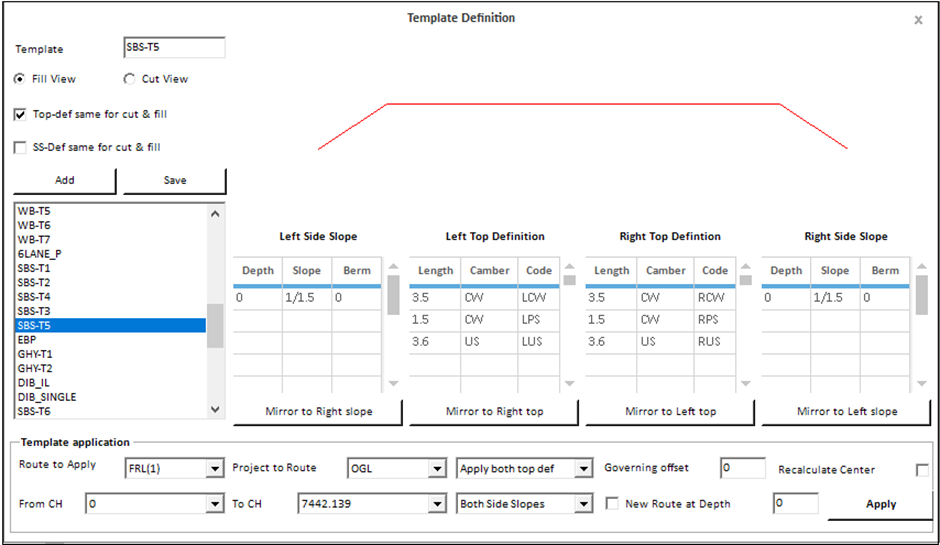Open the Apply both top def dropdown
Image resolution: width=940 pixels, height=545 pixels.
584,468
